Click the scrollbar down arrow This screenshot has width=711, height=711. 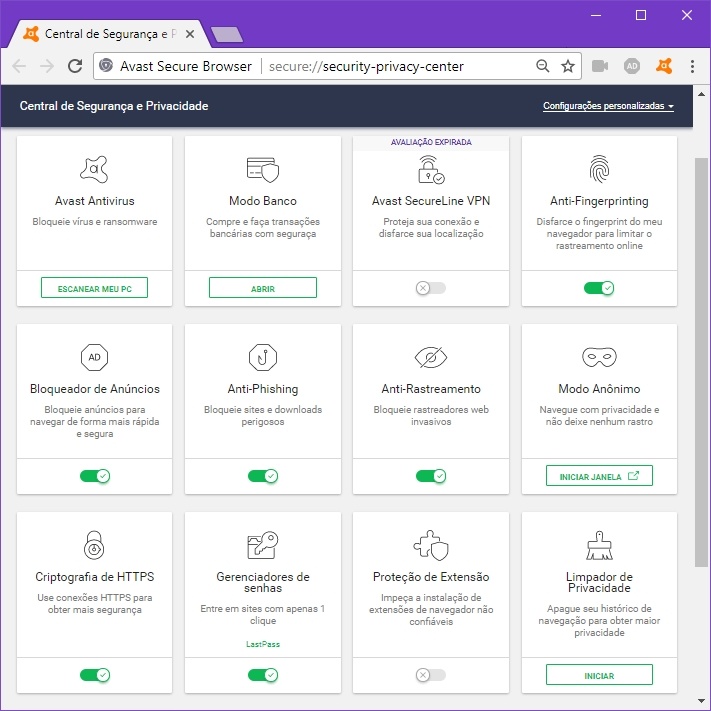[701, 701]
